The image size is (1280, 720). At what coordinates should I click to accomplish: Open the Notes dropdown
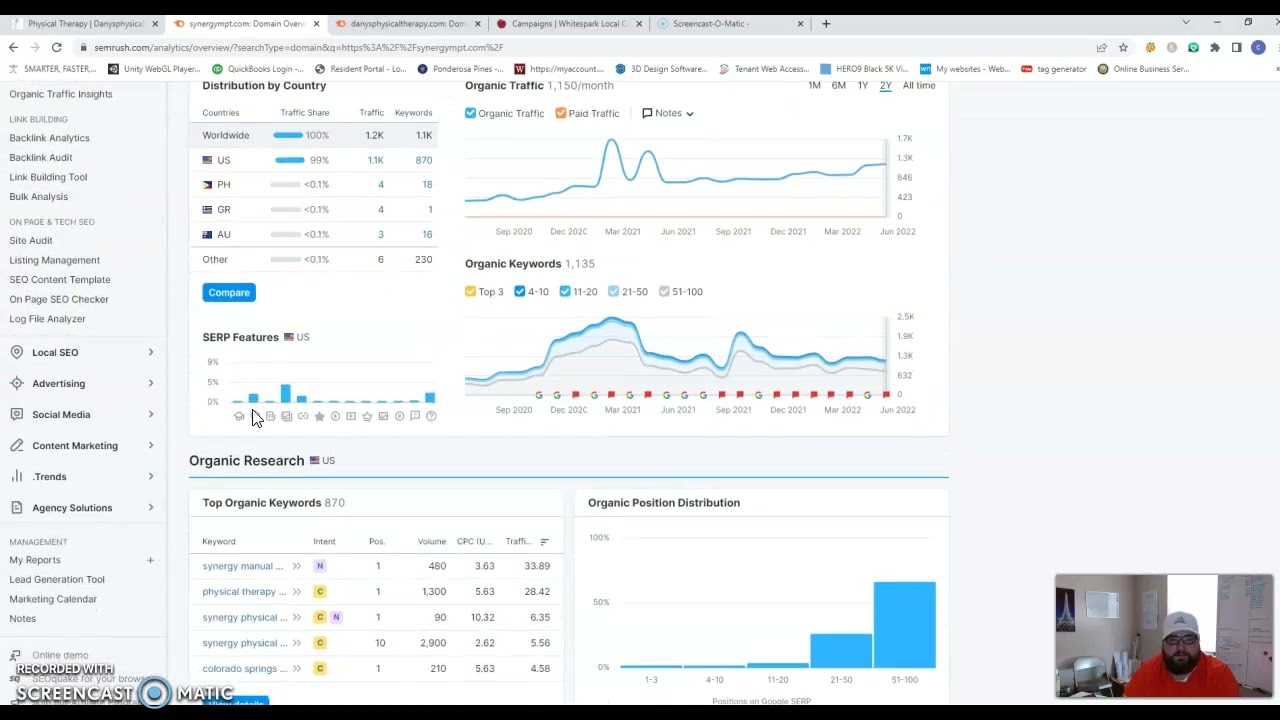click(668, 113)
